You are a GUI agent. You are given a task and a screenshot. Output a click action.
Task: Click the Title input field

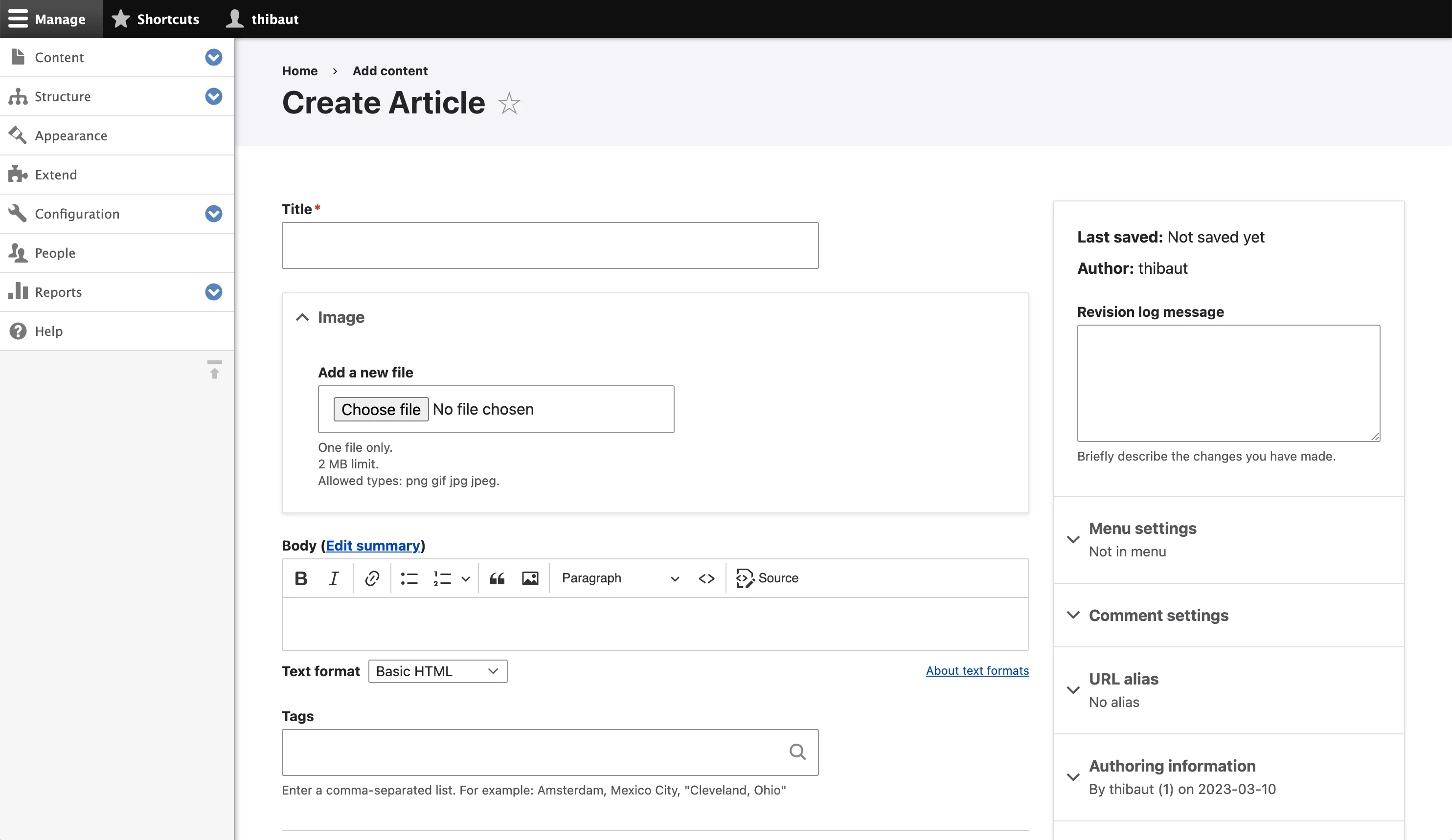click(550, 244)
